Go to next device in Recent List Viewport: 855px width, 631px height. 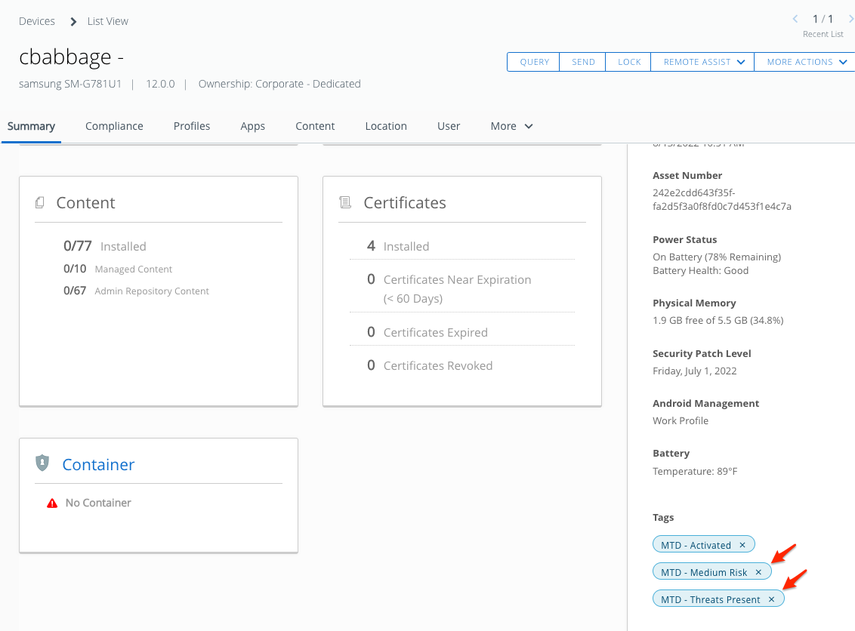pyautogui.click(x=850, y=19)
